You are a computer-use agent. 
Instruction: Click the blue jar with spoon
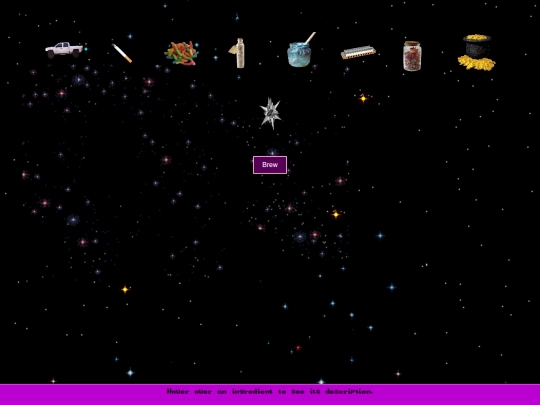[301, 50]
